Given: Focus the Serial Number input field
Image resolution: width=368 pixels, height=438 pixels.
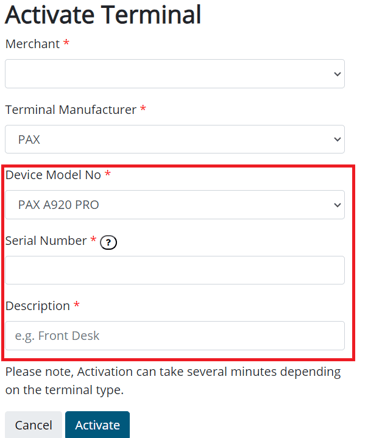Looking at the screenshot, I should coord(175,270).
